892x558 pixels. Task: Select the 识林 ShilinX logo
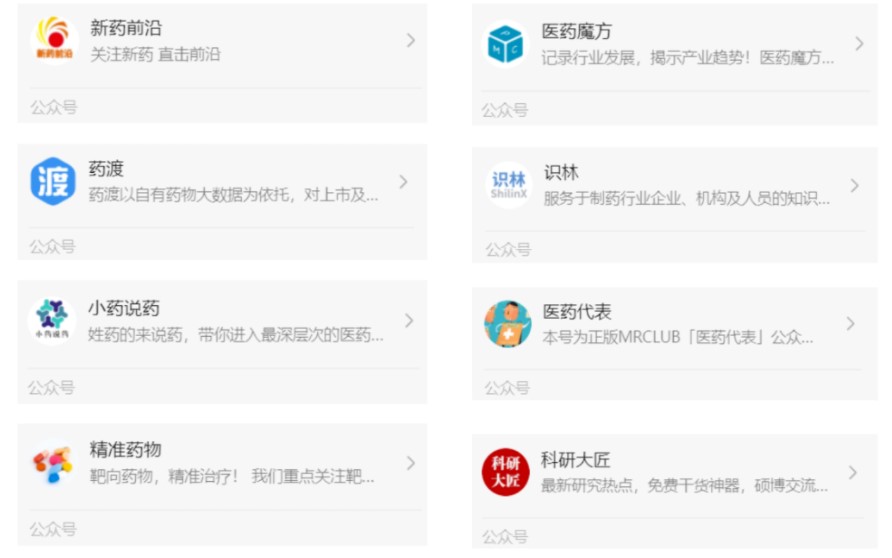pyautogui.click(x=509, y=185)
